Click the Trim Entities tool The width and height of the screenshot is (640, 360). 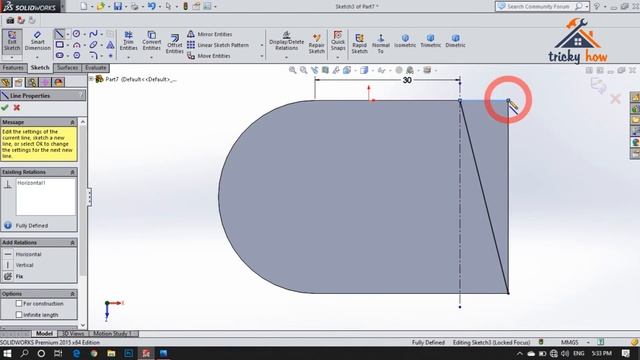pos(128,41)
